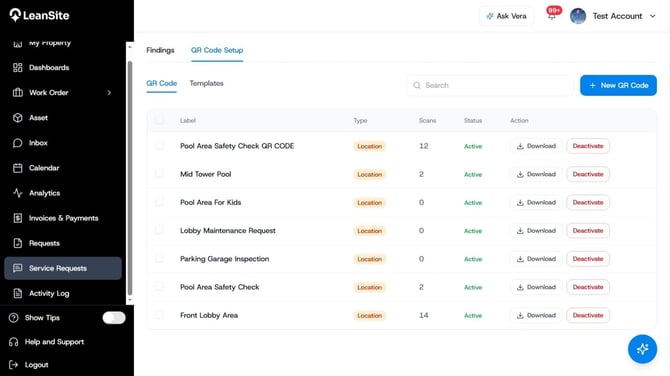Expand the Work Order submenu chevron
The image size is (670, 376).
coord(109,92)
